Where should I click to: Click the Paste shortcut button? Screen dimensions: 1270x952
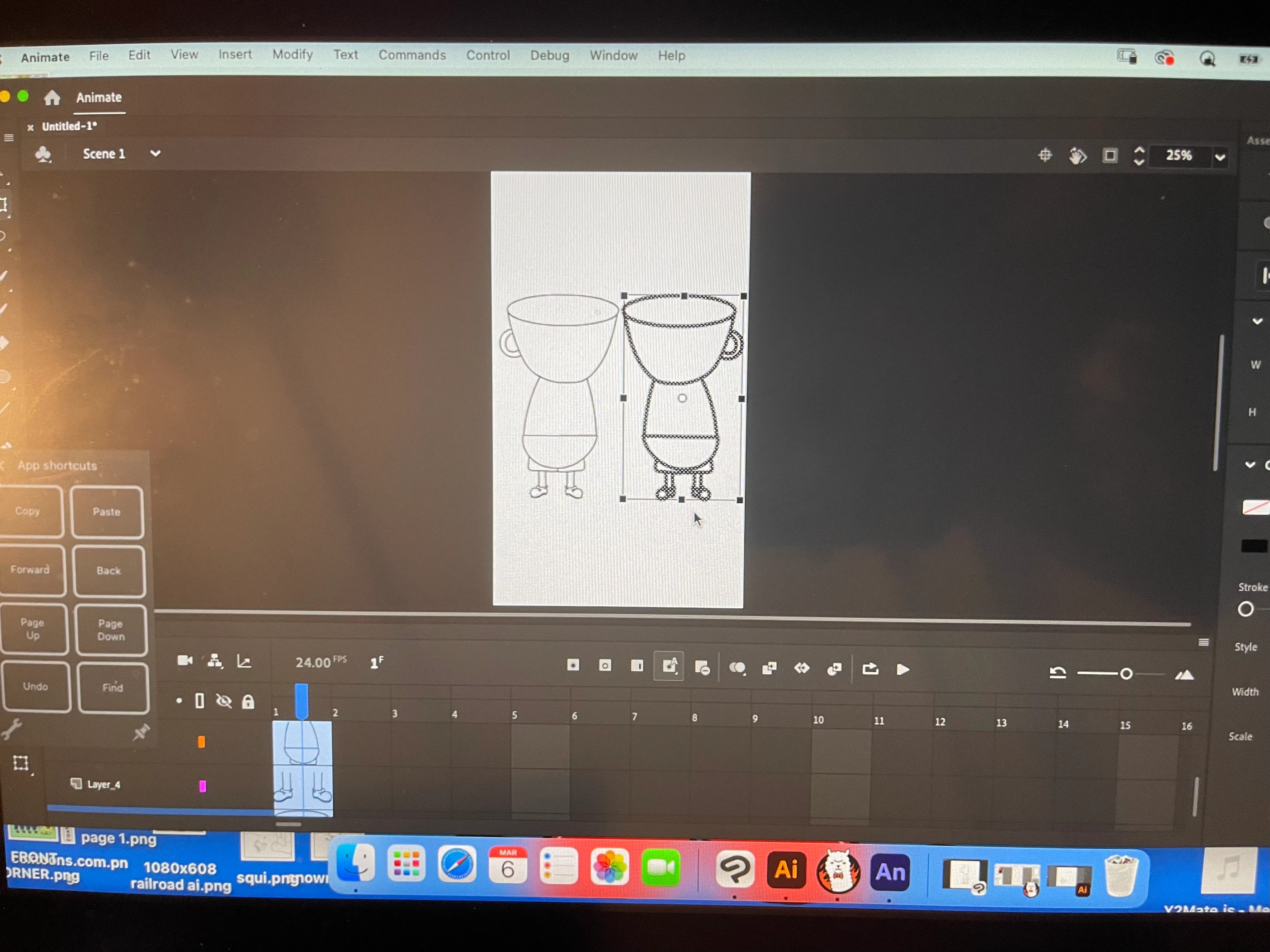107,512
